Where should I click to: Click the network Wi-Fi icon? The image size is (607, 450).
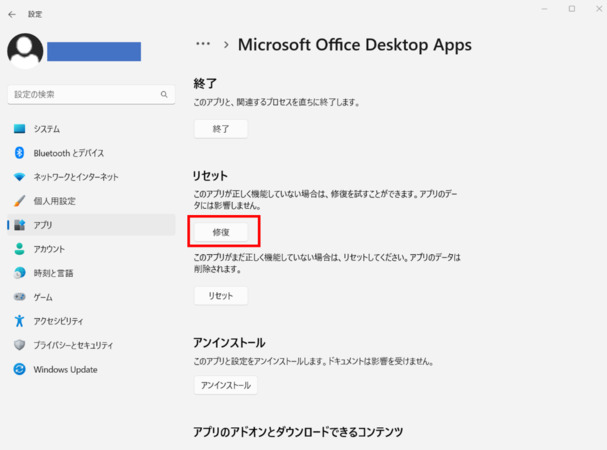coord(19,177)
